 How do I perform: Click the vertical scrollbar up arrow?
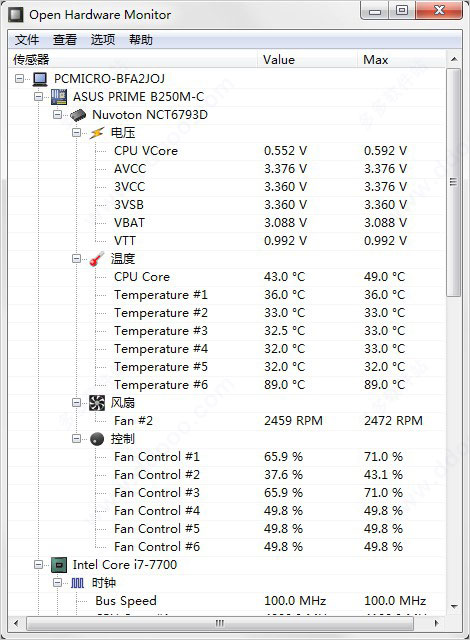(453, 60)
